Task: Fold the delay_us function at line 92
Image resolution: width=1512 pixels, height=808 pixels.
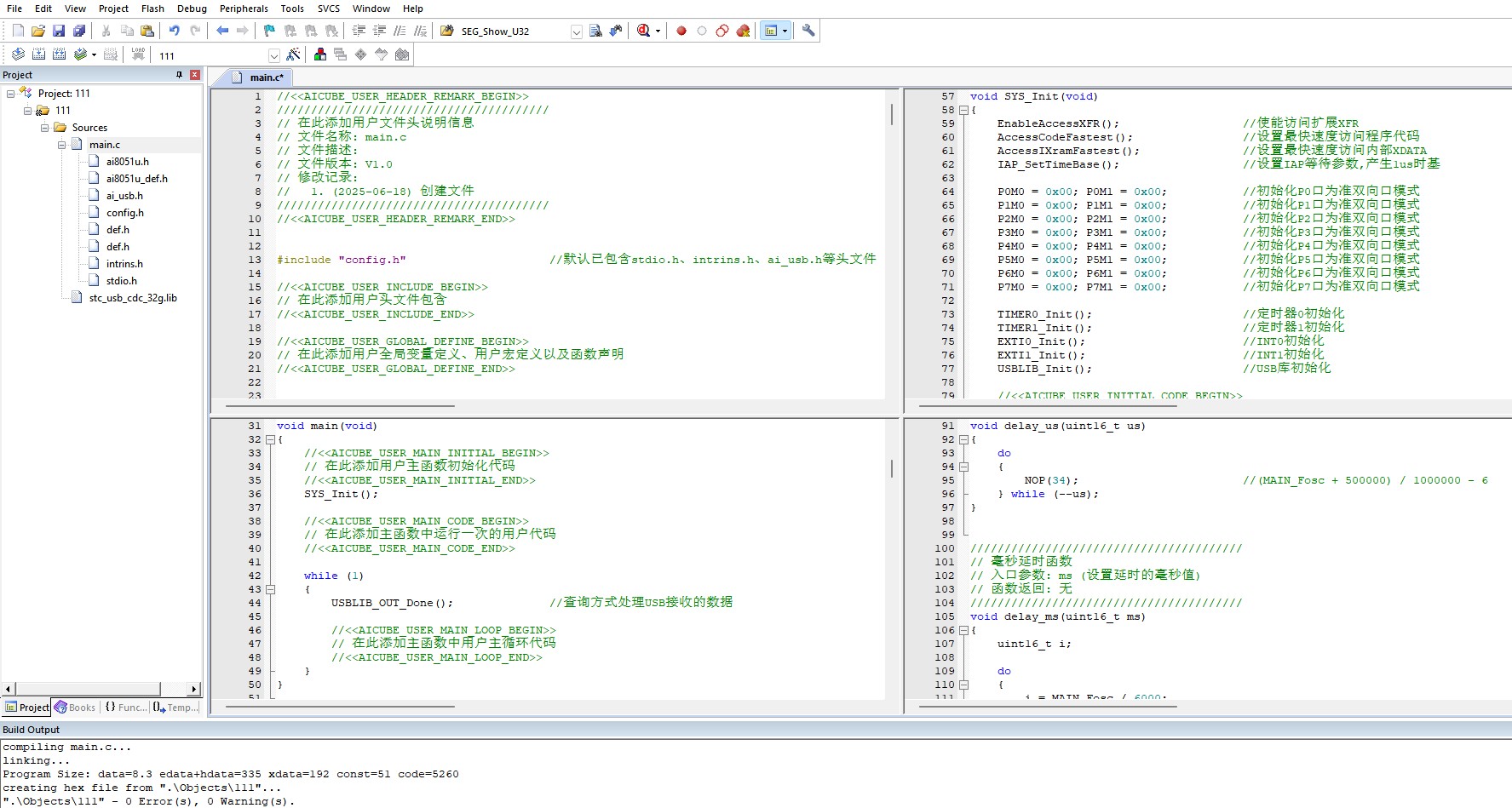Action: [x=963, y=439]
